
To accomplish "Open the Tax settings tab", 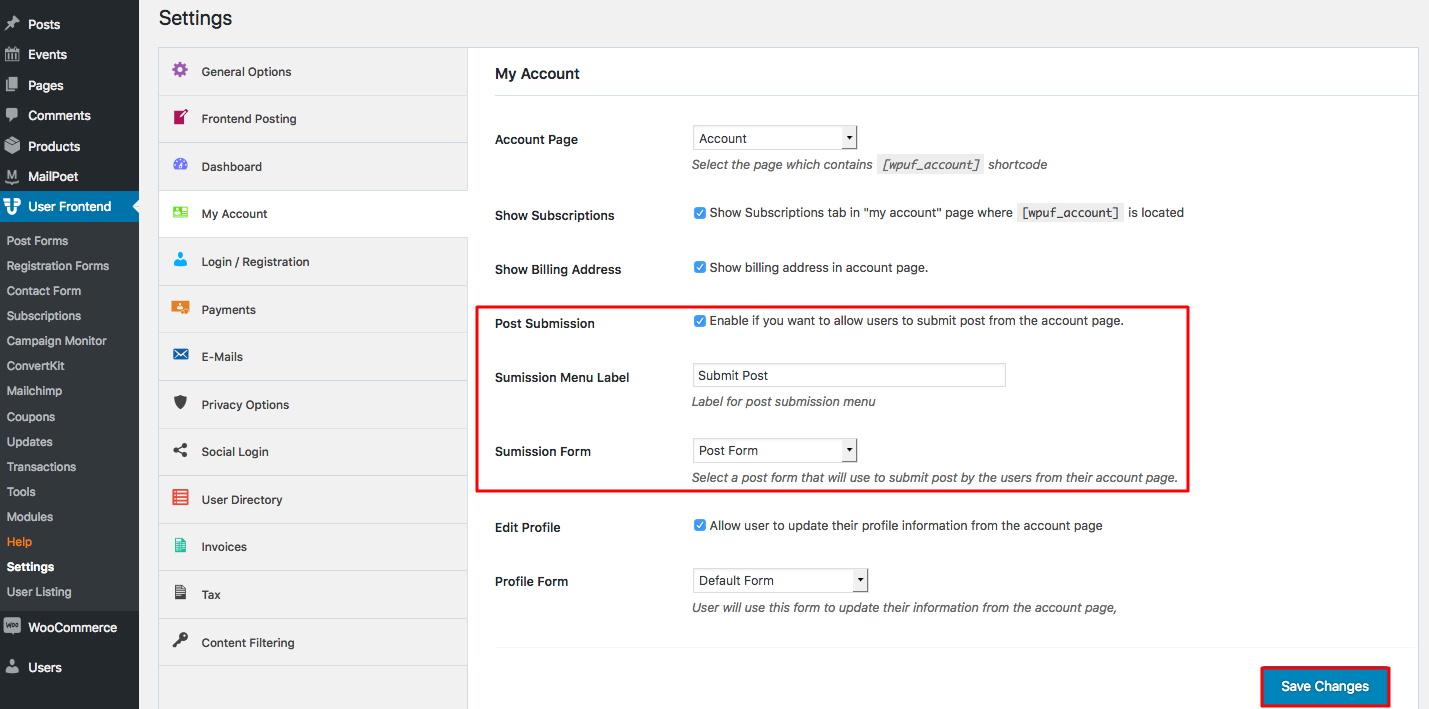I will pyautogui.click(x=313, y=595).
